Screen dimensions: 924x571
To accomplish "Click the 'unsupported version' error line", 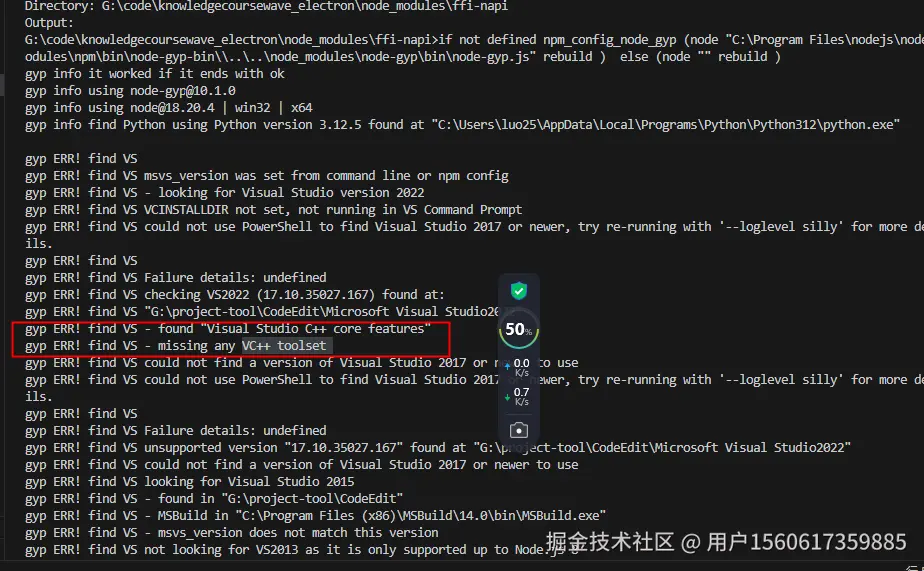I will point(438,447).
